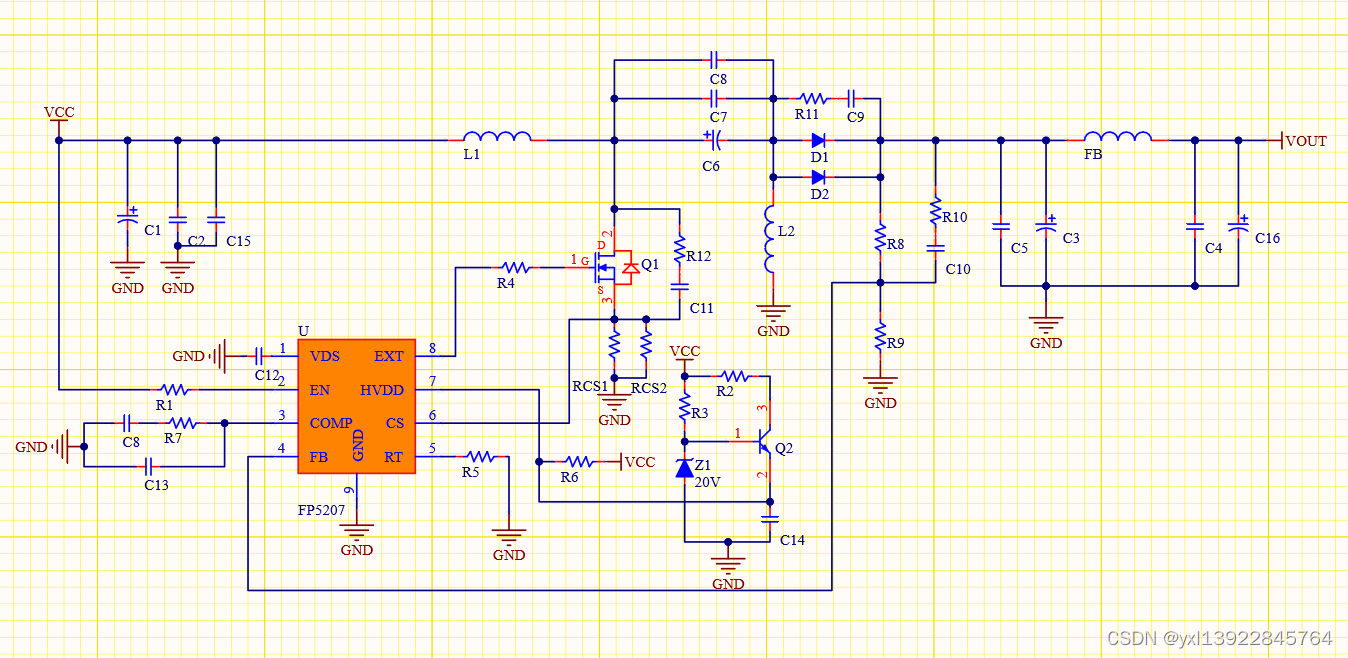
Task: Select the R10 resistor symbol
Action: [935, 211]
